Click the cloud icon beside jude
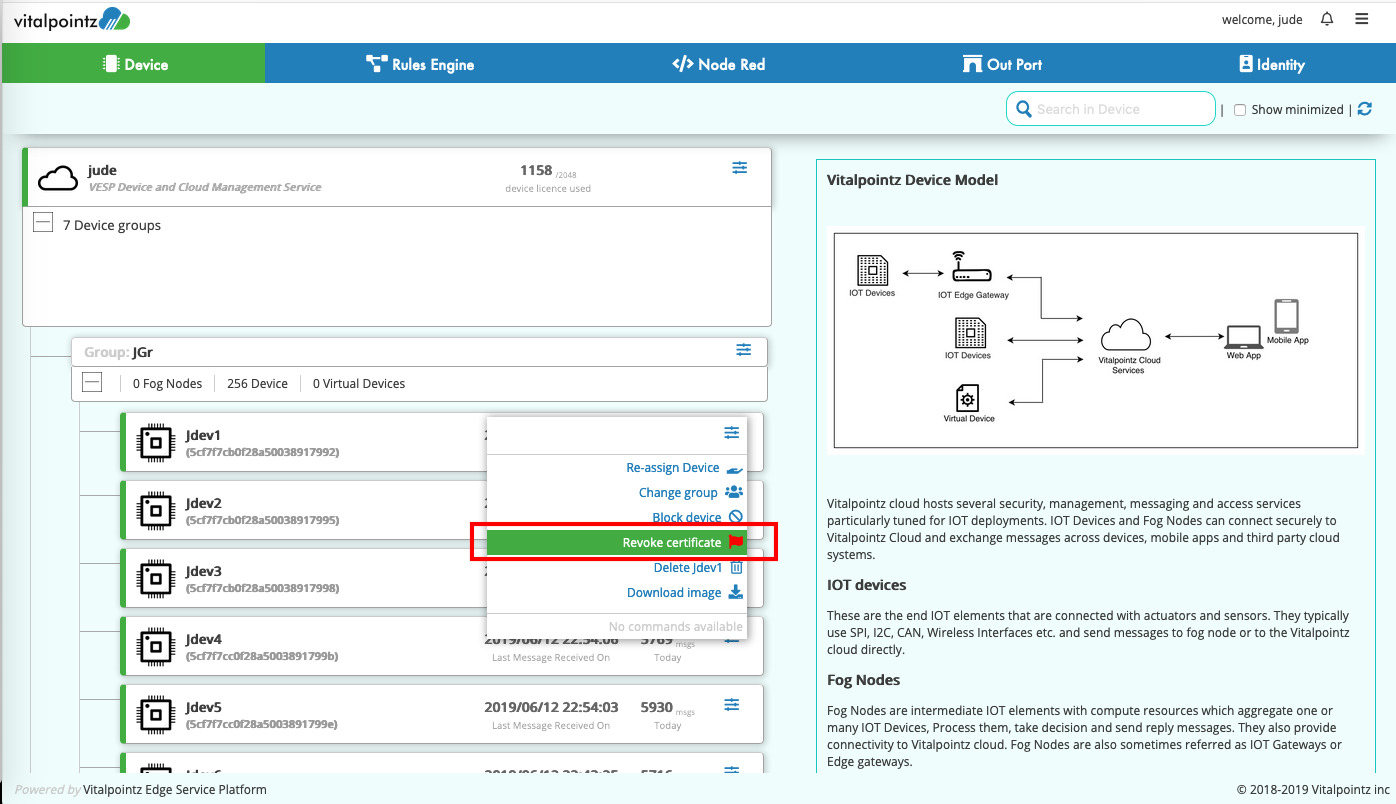This screenshot has width=1396, height=804. point(58,178)
